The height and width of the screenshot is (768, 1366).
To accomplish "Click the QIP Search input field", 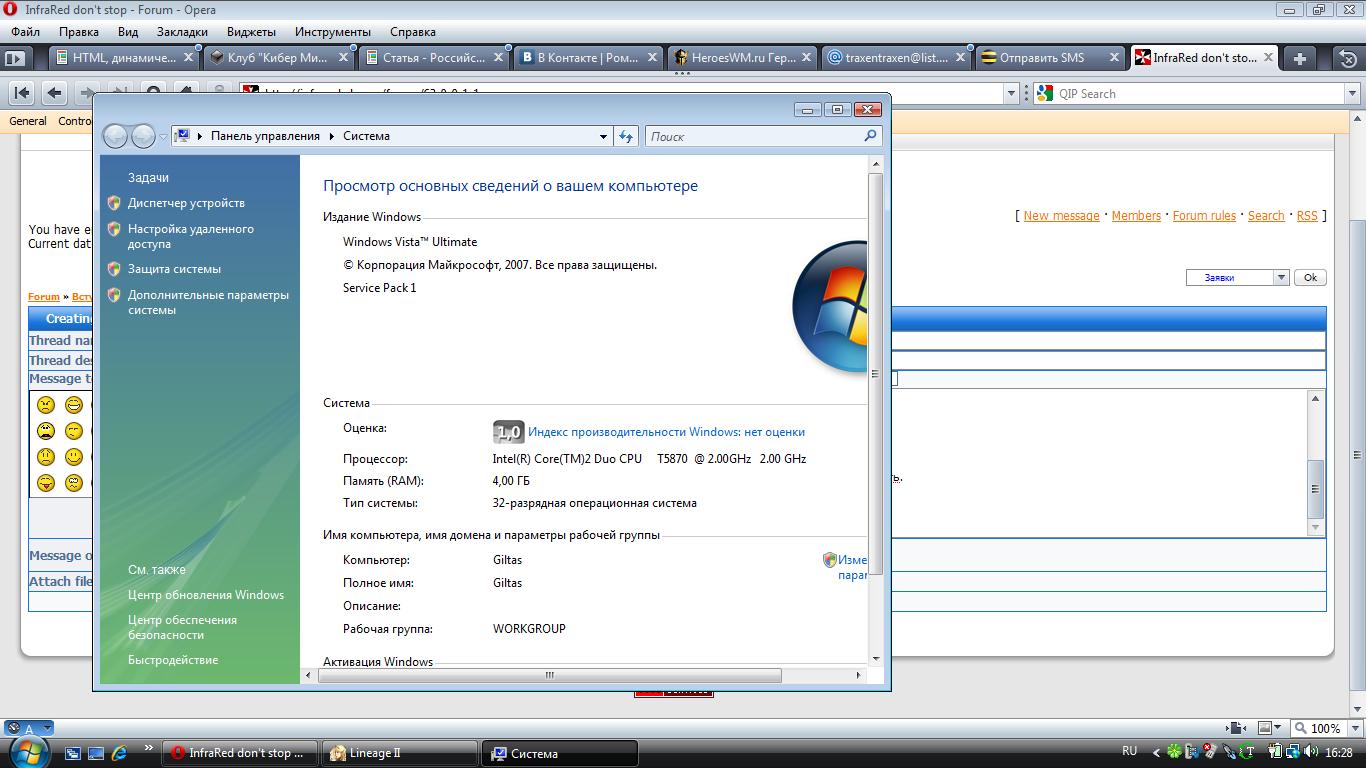I will tap(1200, 93).
